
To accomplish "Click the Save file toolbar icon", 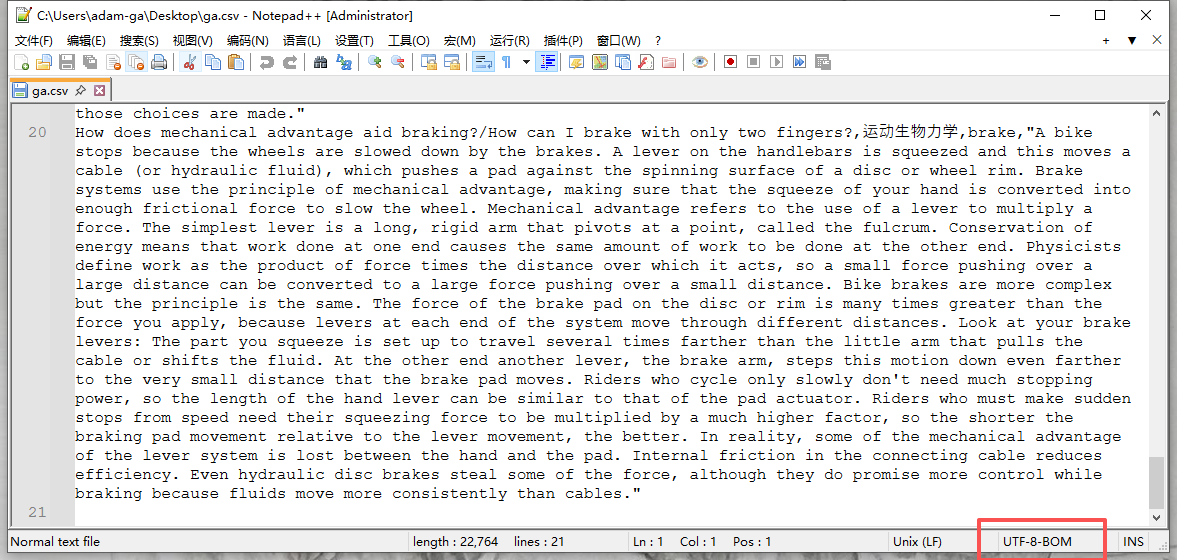I will (67, 62).
